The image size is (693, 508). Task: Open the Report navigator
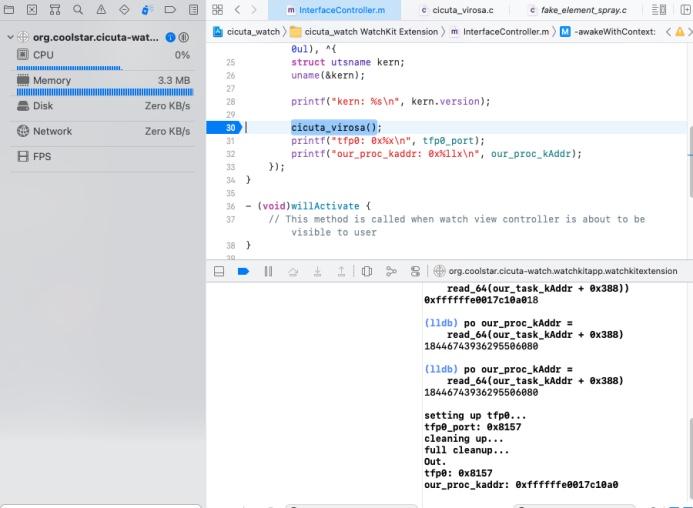click(191, 10)
